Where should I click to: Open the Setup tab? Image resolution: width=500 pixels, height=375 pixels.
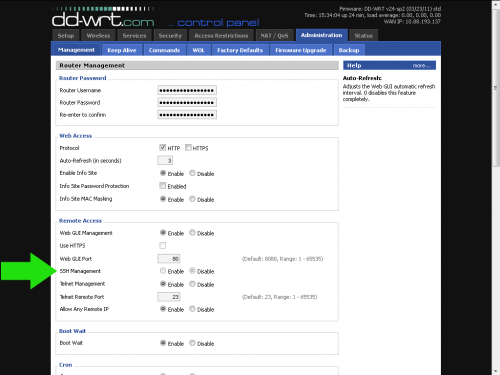click(66, 36)
